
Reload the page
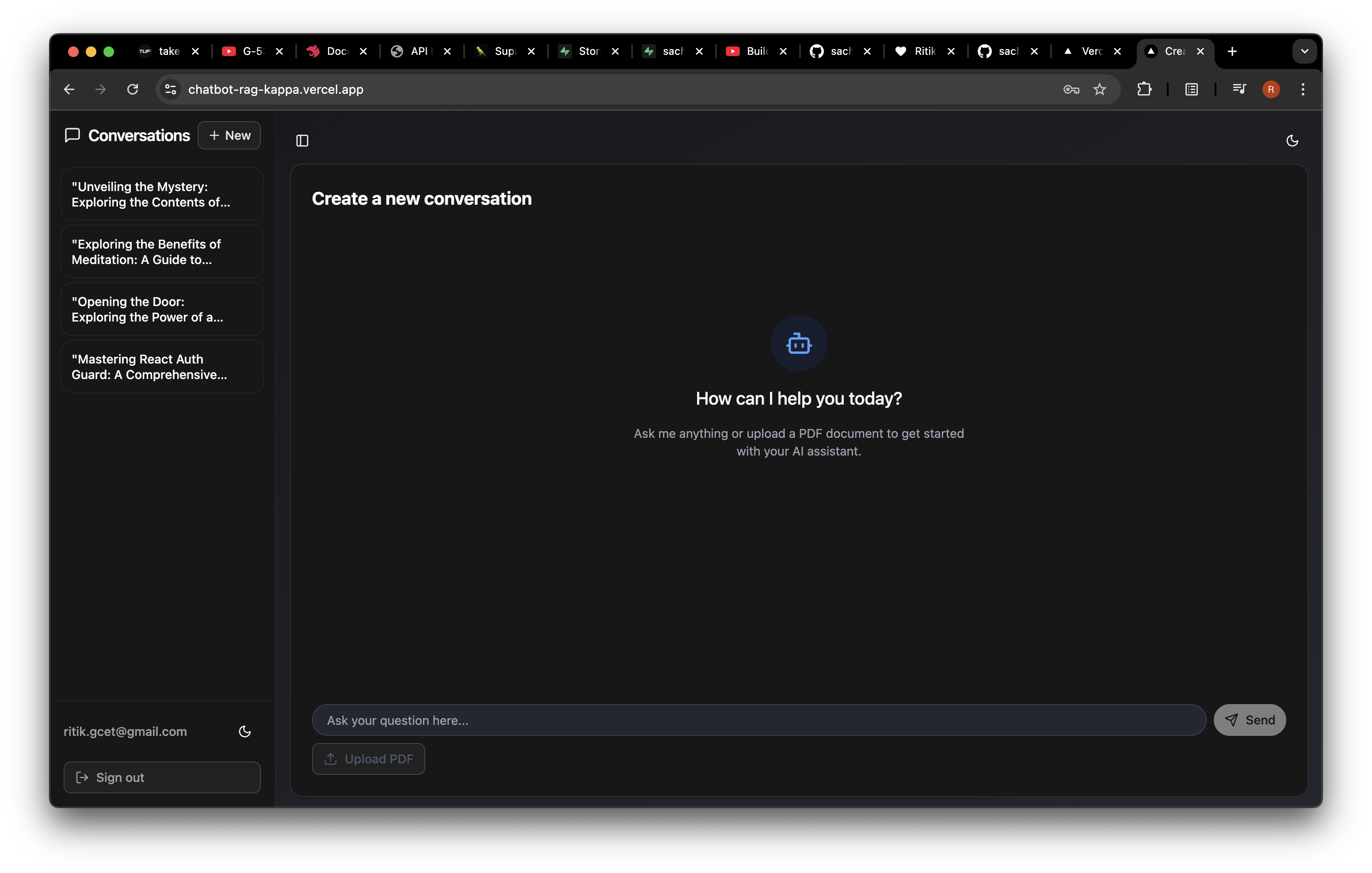pyautogui.click(x=133, y=89)
